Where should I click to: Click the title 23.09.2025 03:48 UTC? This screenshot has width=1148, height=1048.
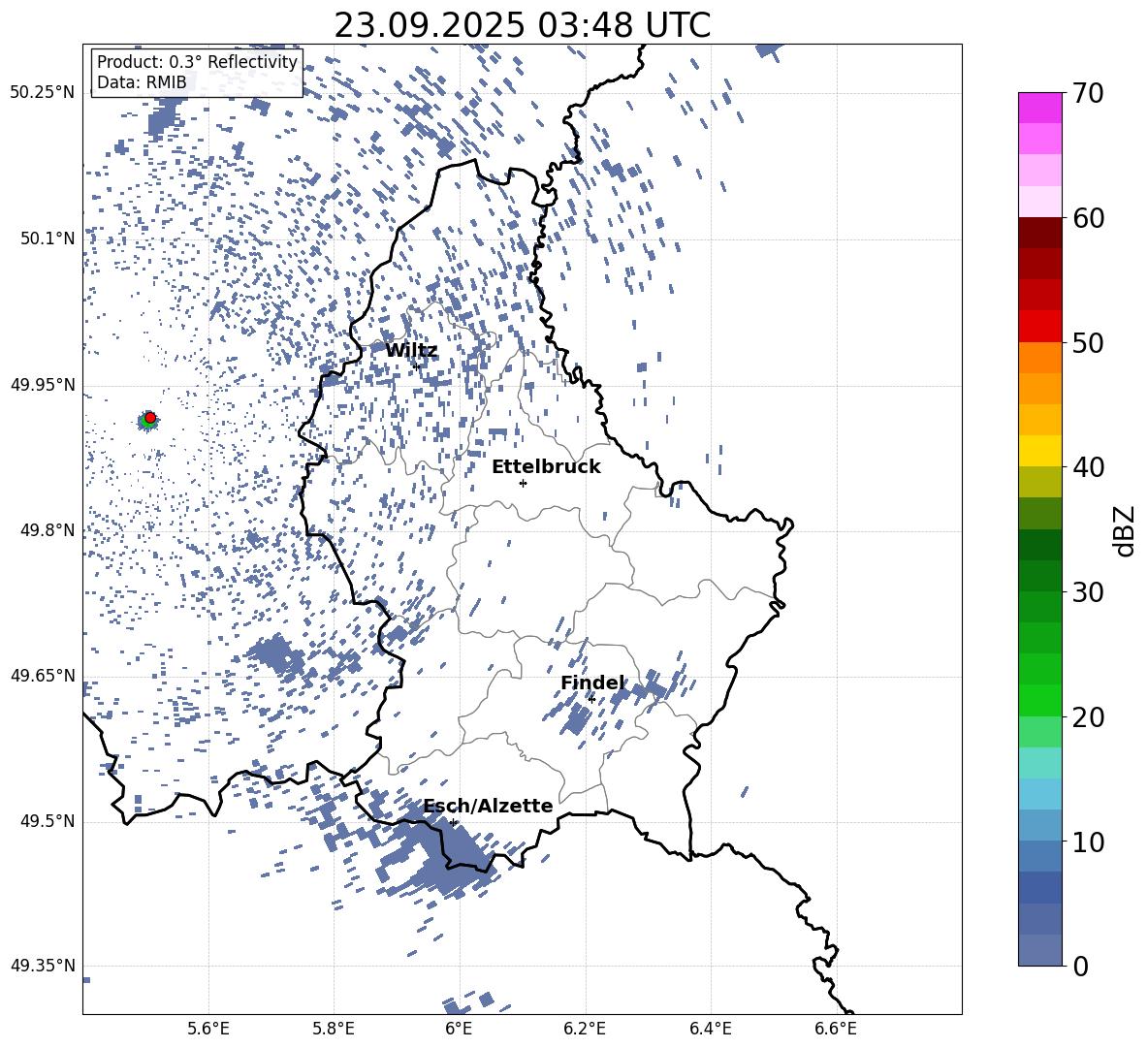point(523,25)
